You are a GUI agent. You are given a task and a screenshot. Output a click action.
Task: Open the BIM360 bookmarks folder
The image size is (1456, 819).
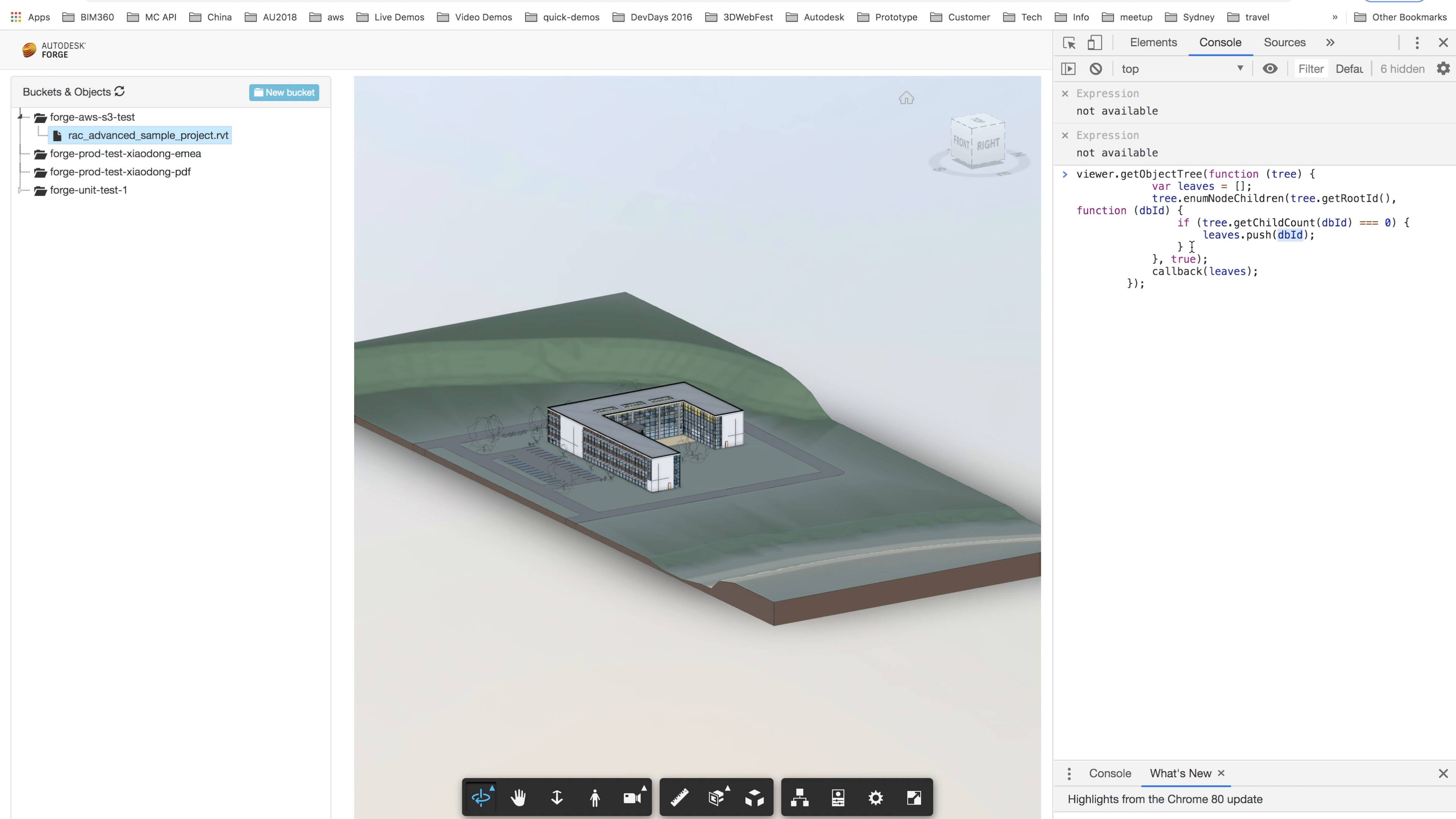[x=88, y=17]
